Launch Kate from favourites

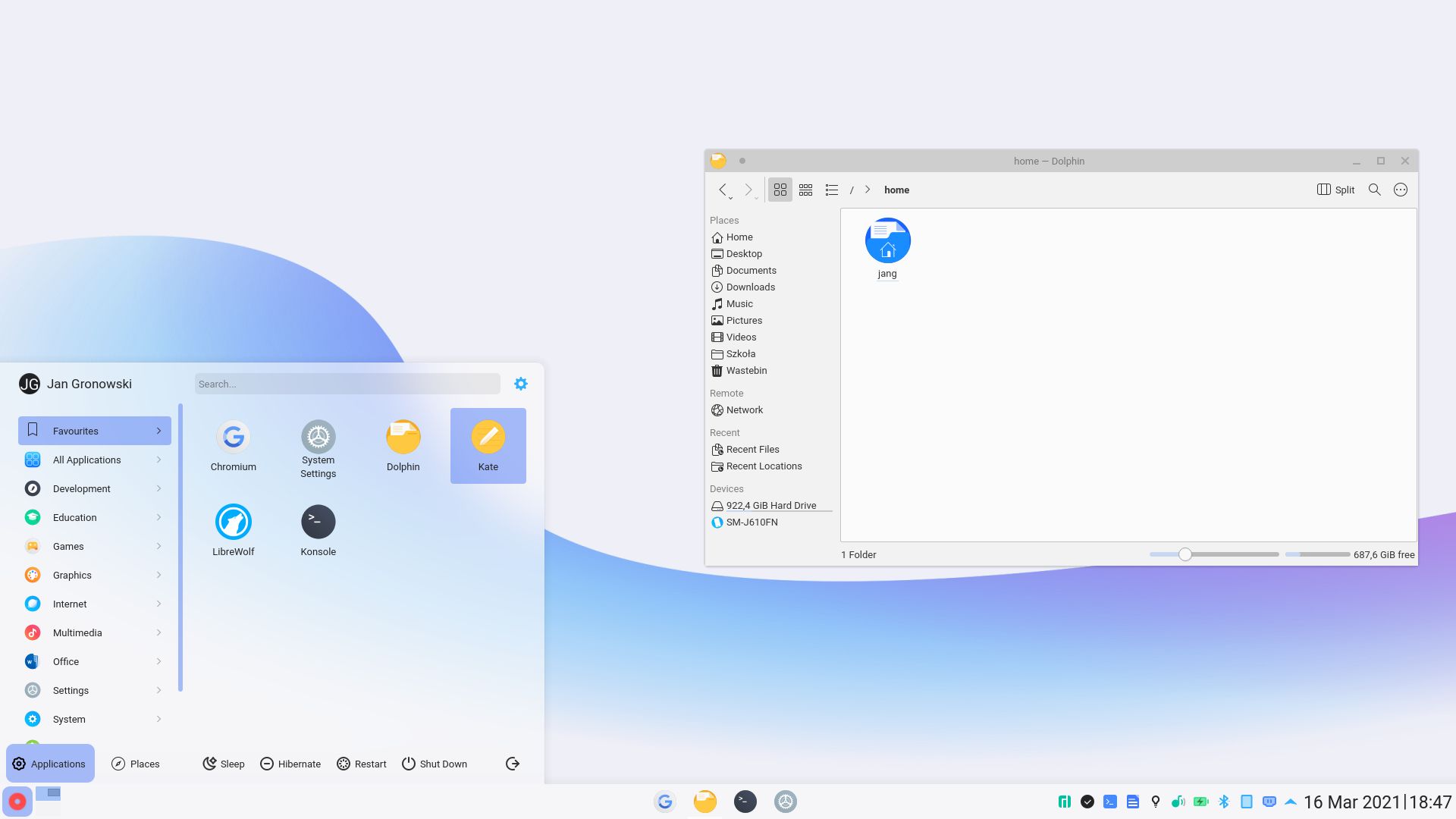click(488, 445)
